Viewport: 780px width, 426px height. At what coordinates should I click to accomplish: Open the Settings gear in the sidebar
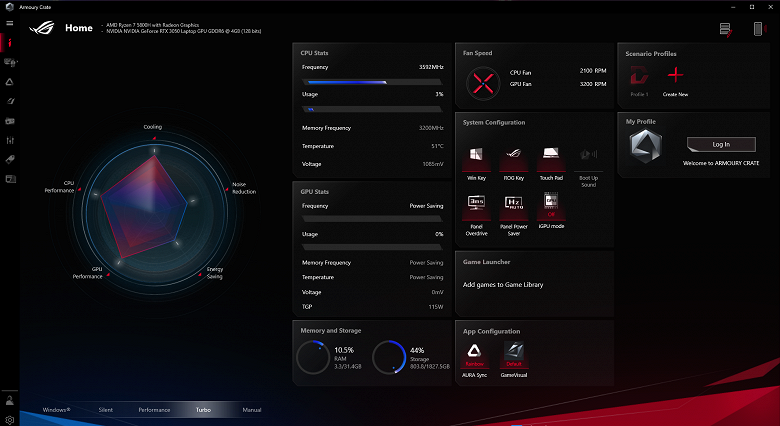[x=10, y=420]
